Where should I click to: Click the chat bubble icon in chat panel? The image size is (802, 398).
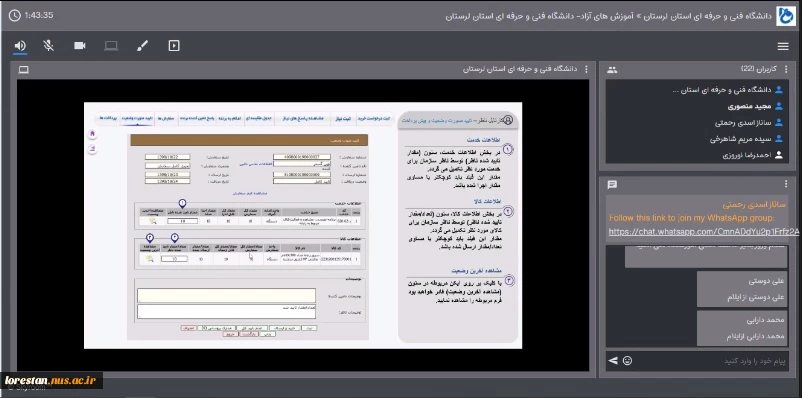coord(612,185)
